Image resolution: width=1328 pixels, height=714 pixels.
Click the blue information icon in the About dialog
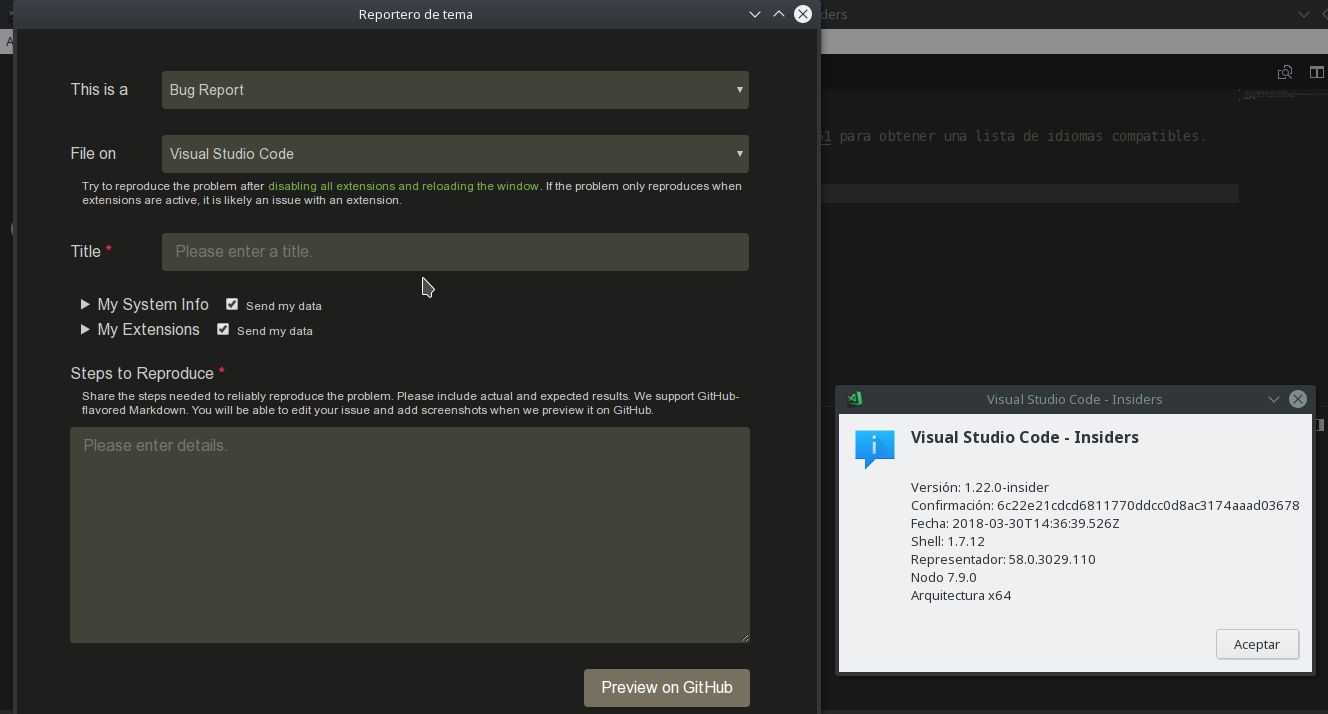point(874,448)
